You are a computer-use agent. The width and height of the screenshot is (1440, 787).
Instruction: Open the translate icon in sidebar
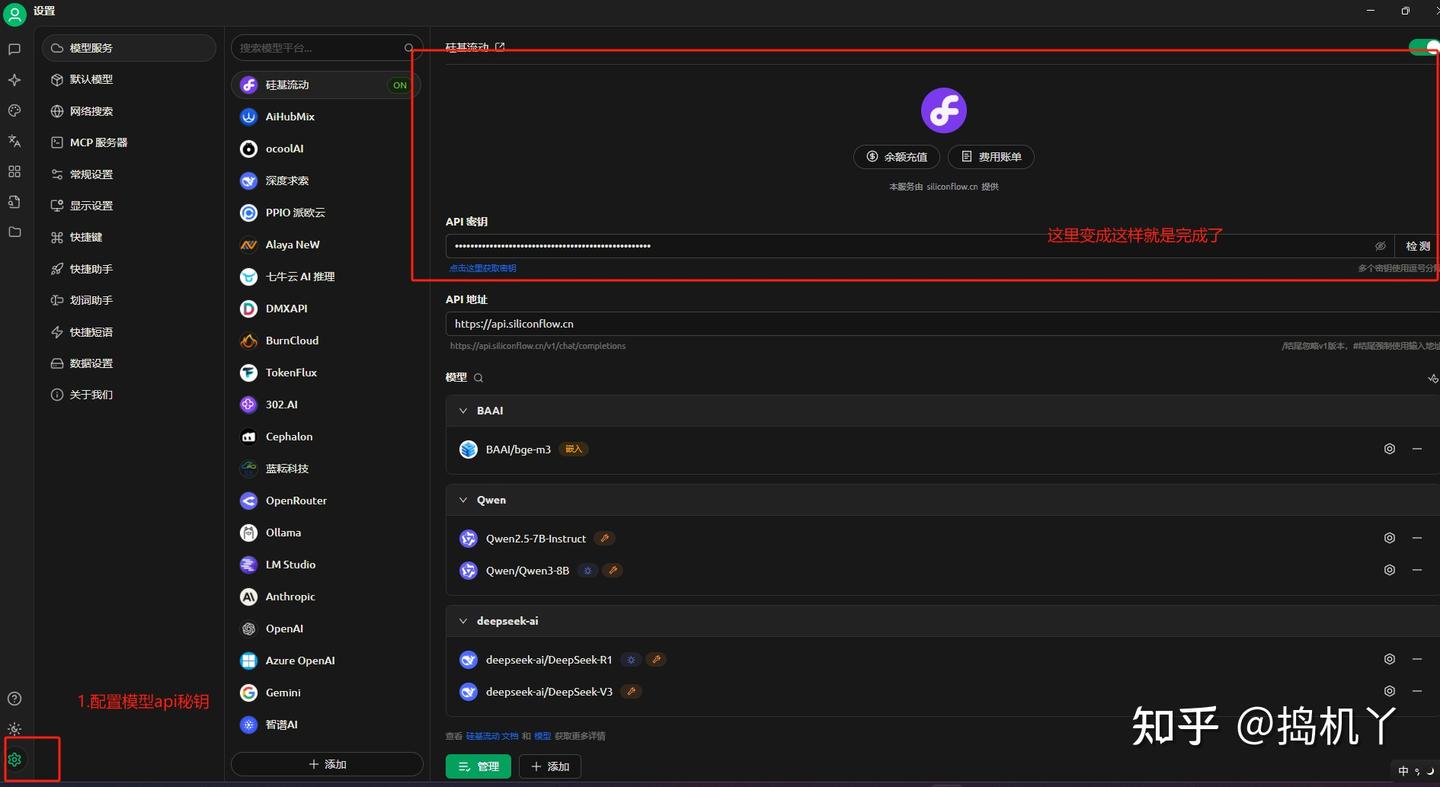click(x=14, y=141)
